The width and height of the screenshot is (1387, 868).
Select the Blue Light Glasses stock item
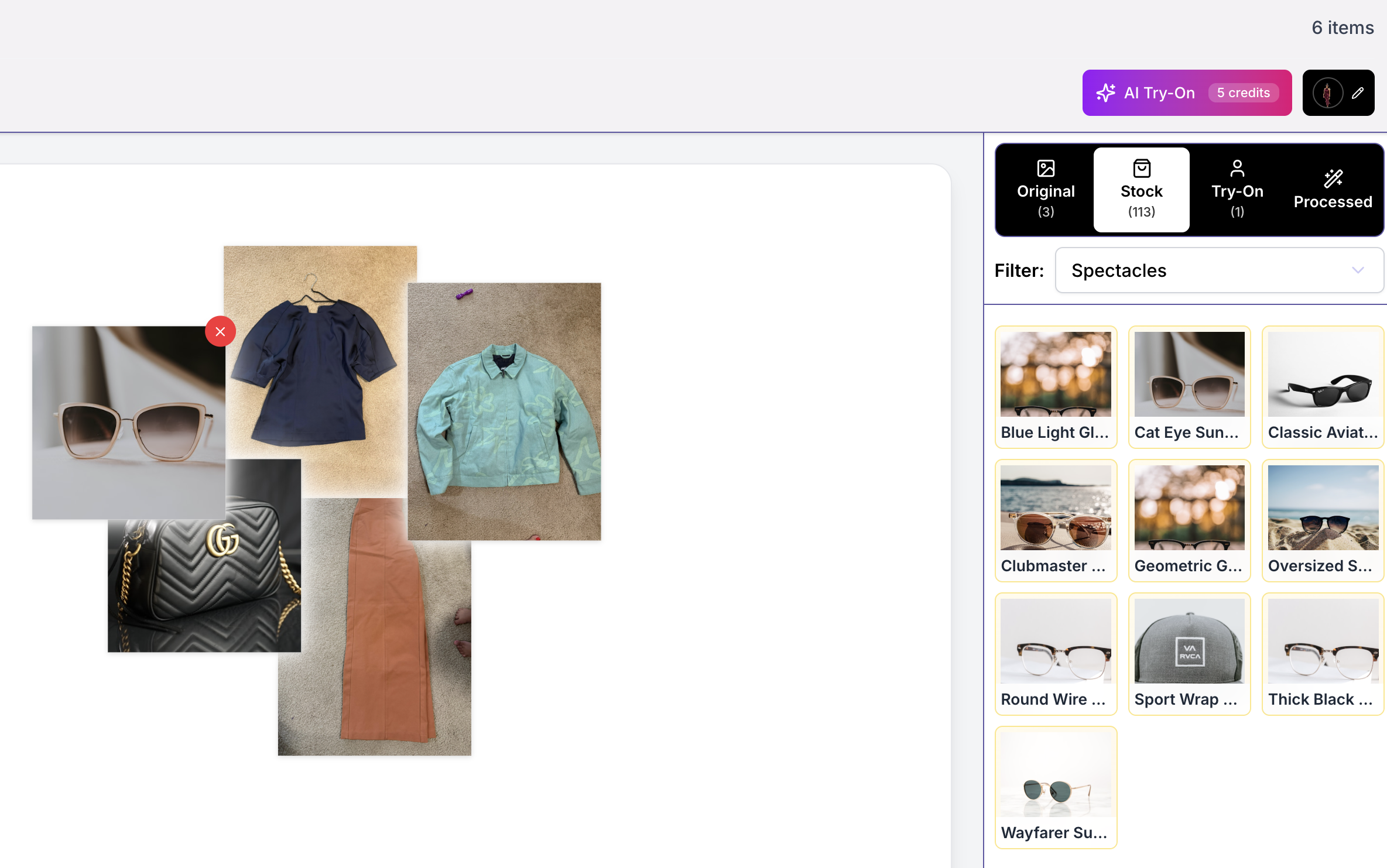point(1056,387)
